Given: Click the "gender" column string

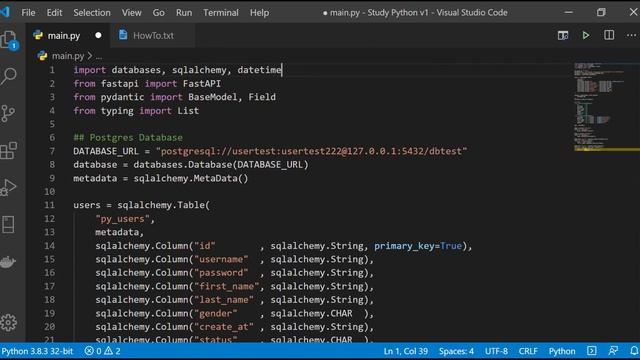Looking at the screenshot, I should [216, 313].
